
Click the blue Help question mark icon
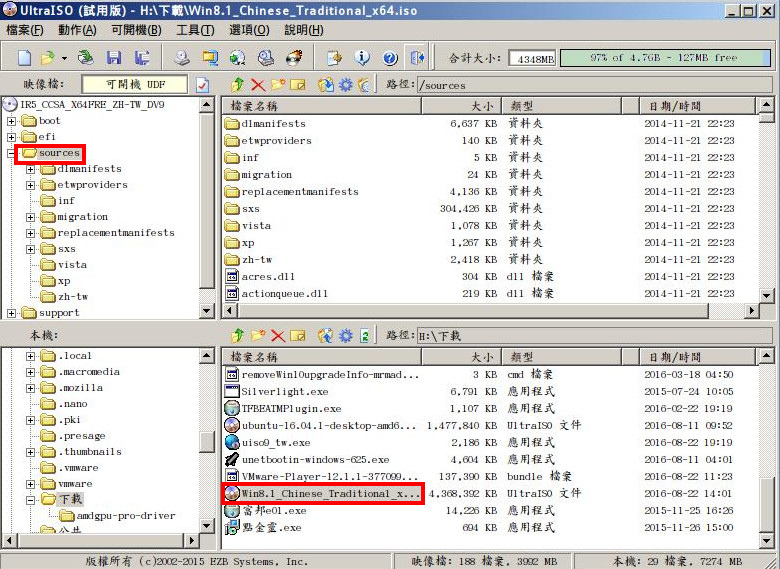coord(390,58)
